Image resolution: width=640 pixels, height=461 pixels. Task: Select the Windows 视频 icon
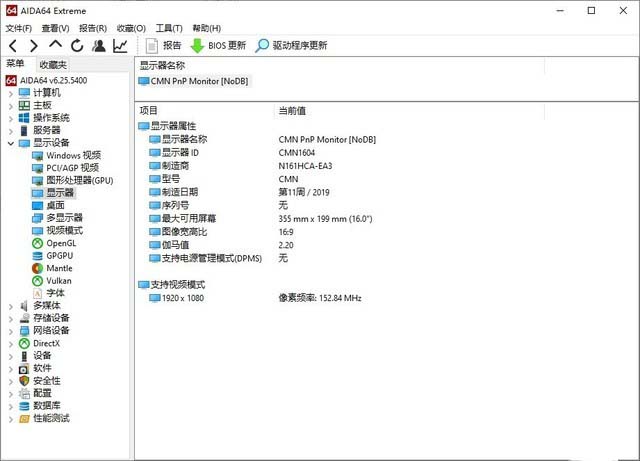coord(38,156)
